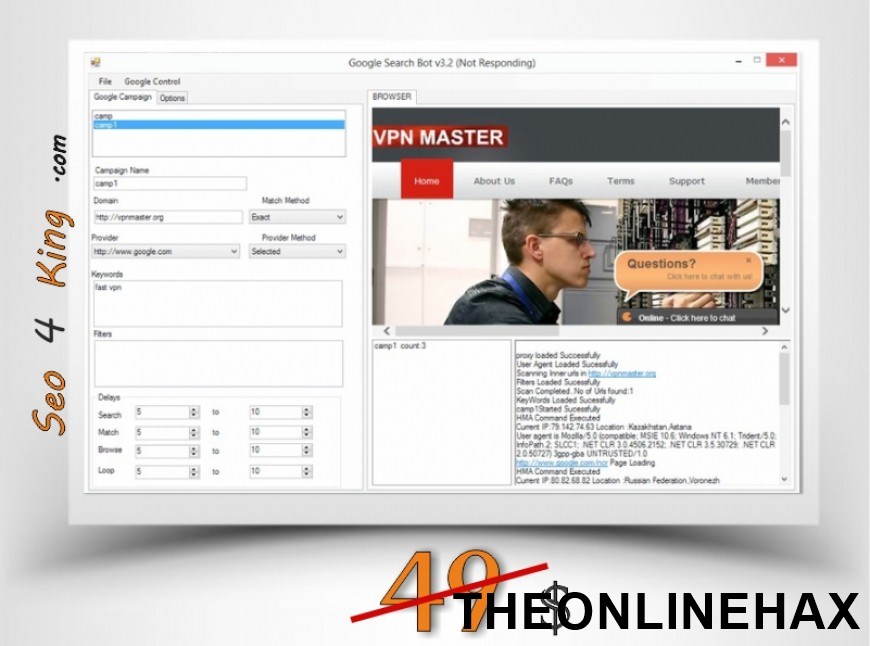Image resolution: width=870 pixels, height=646 pixels.
Task: Click browser scroll right arrow
Action: [765, 331]
